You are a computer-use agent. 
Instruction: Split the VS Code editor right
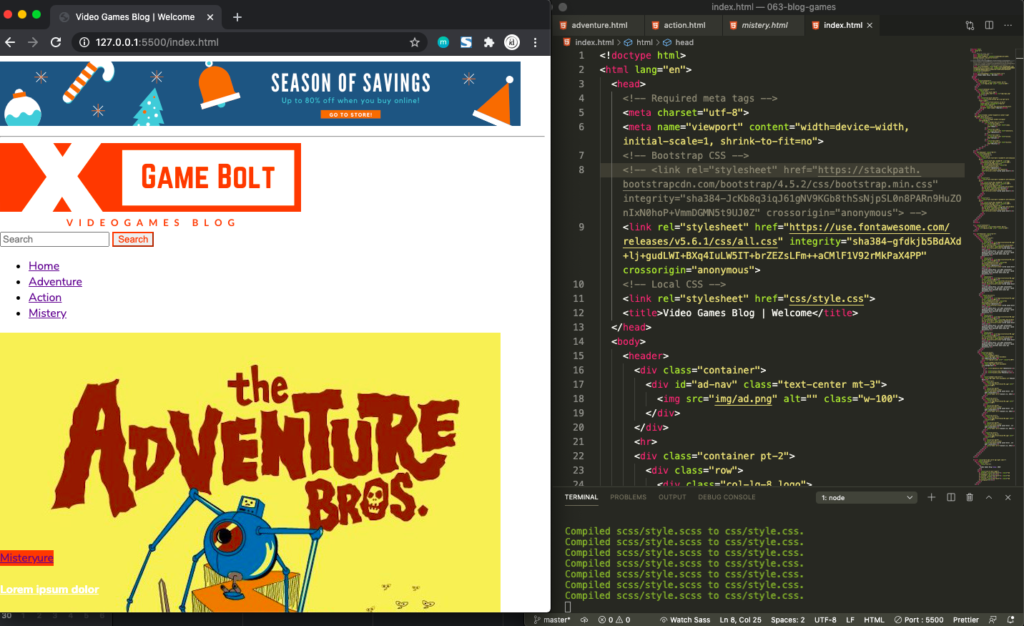(989, 25)
